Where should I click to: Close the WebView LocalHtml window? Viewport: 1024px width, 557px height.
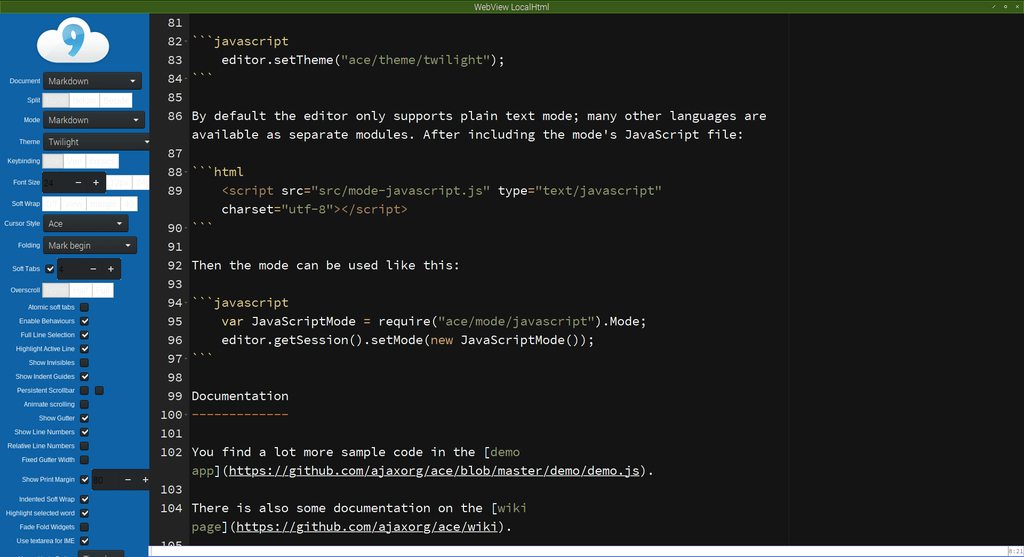pos(1017,7)
